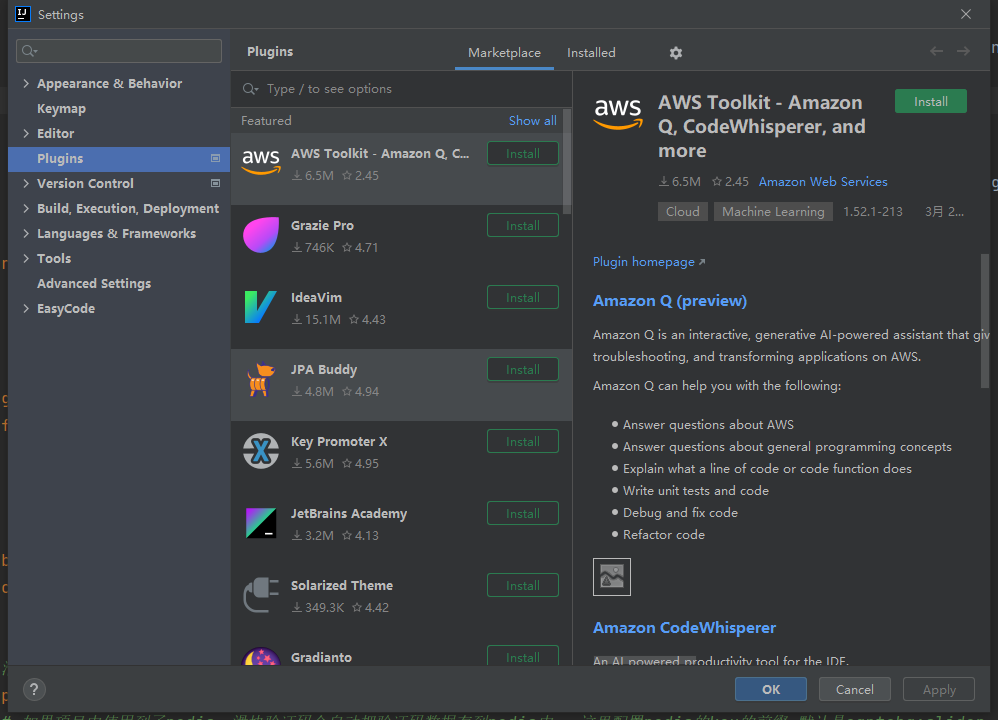Click the JPA Buddy plugin icon

[261, 379]
